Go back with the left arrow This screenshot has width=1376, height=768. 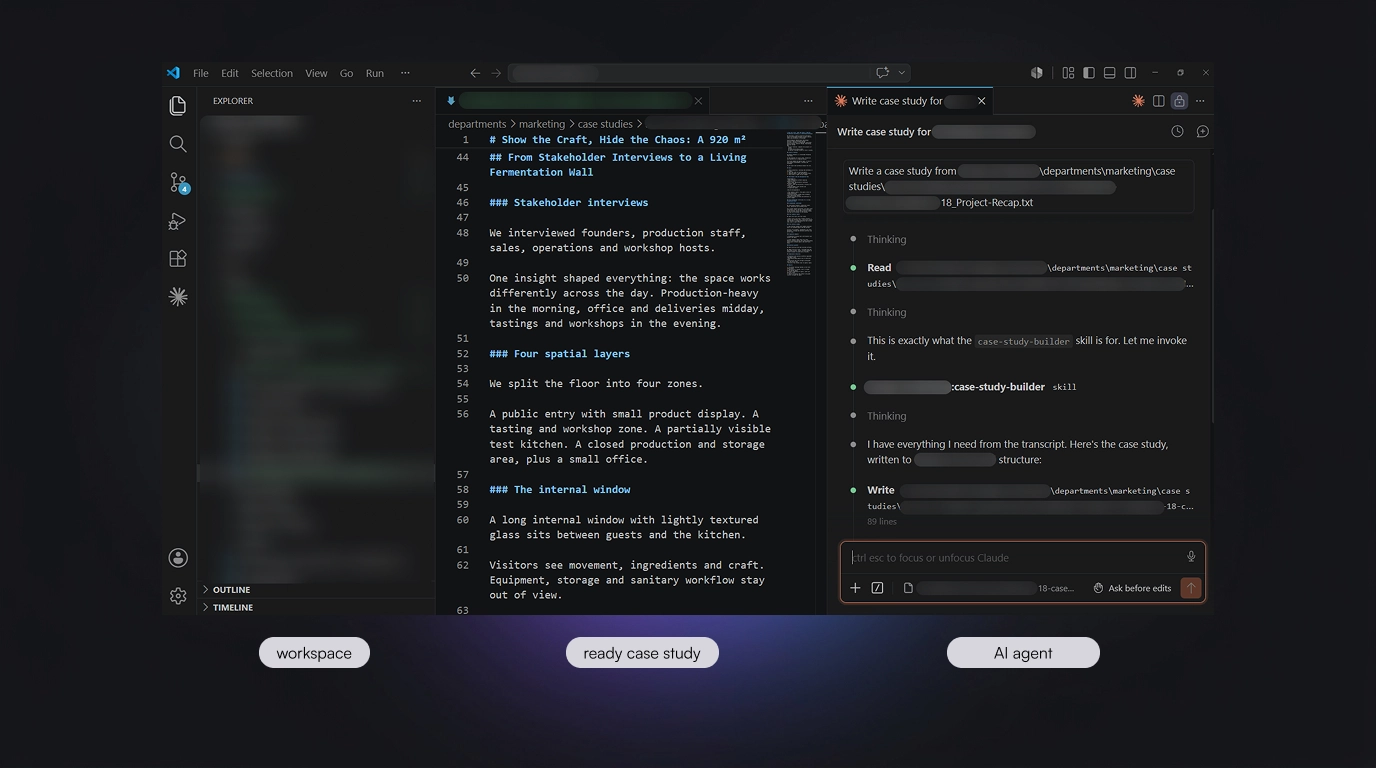coord(475,73)
